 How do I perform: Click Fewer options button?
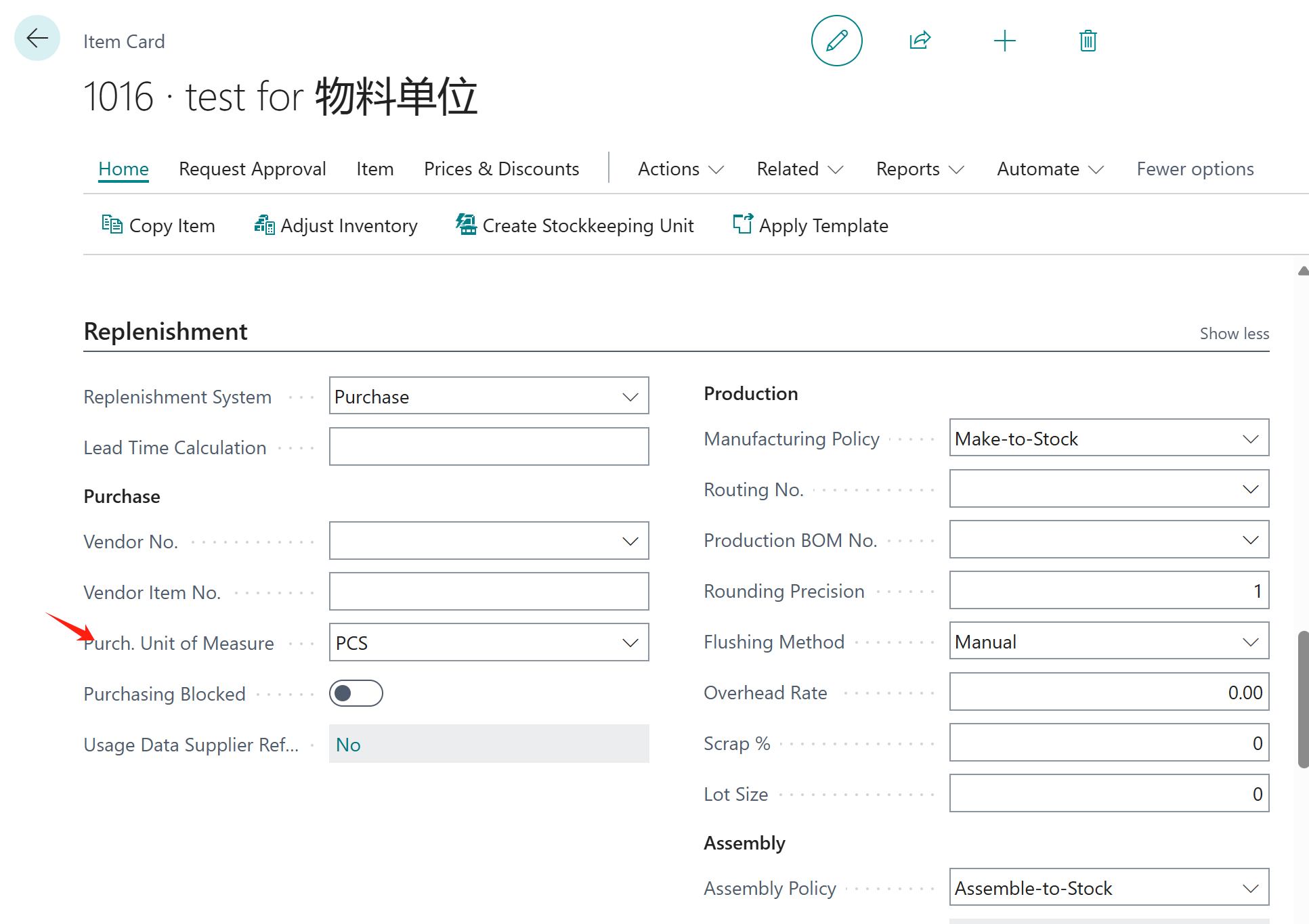[1195, 169]
